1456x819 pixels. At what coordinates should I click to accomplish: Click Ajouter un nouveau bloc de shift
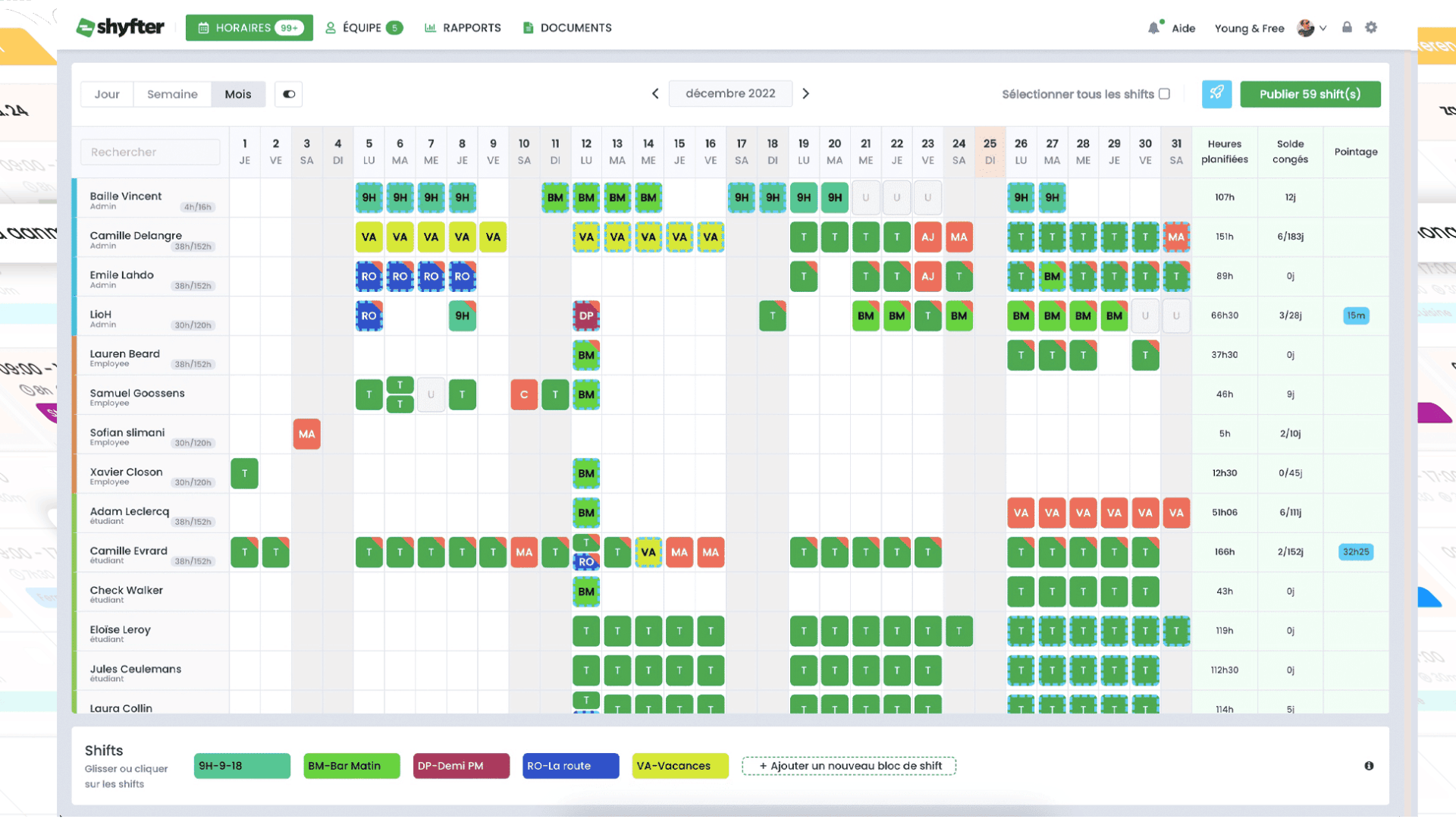point(848,766)
